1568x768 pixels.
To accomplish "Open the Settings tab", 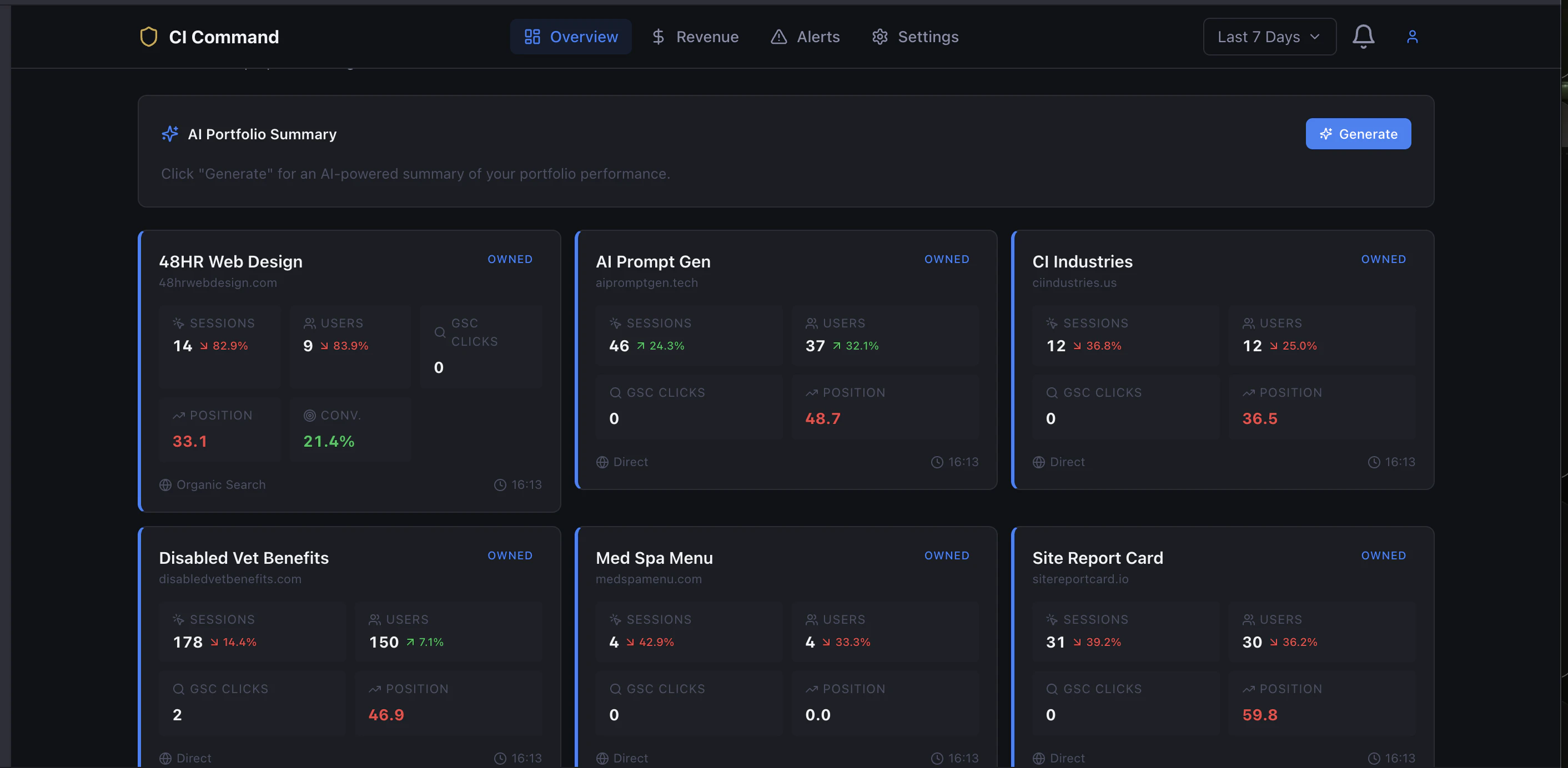I will pos(915,37).
